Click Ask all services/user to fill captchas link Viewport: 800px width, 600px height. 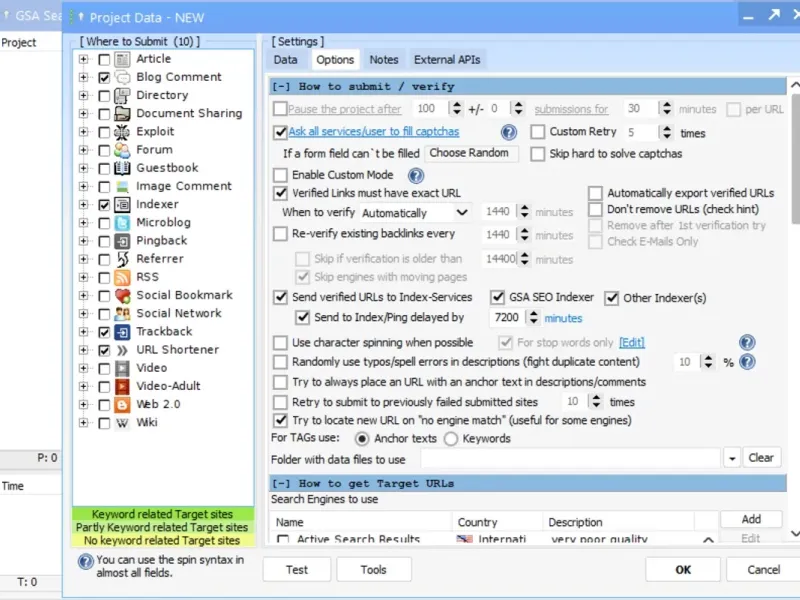[x=374, y=132]
